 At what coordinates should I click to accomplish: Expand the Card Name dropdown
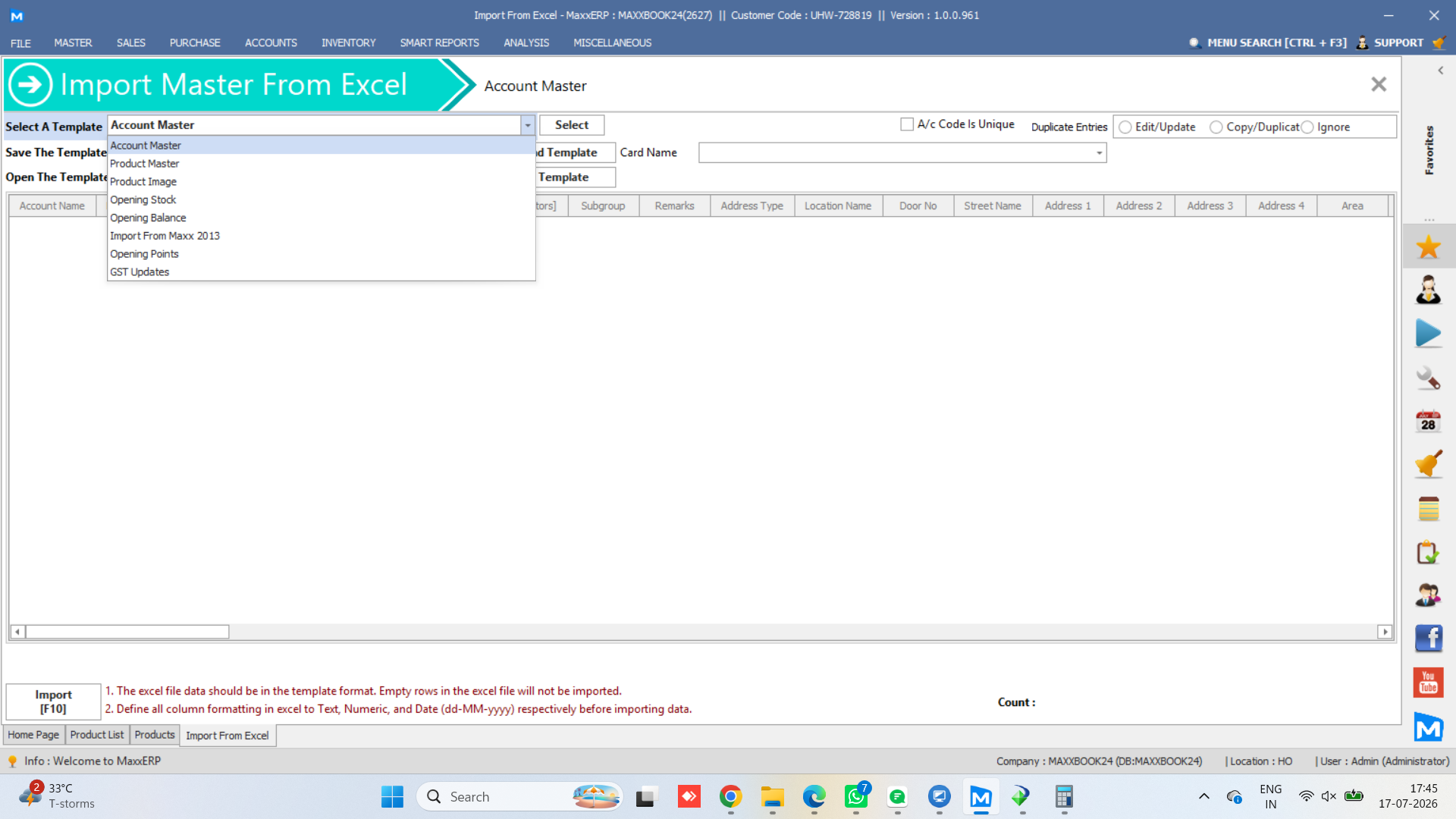(1099, 153)
